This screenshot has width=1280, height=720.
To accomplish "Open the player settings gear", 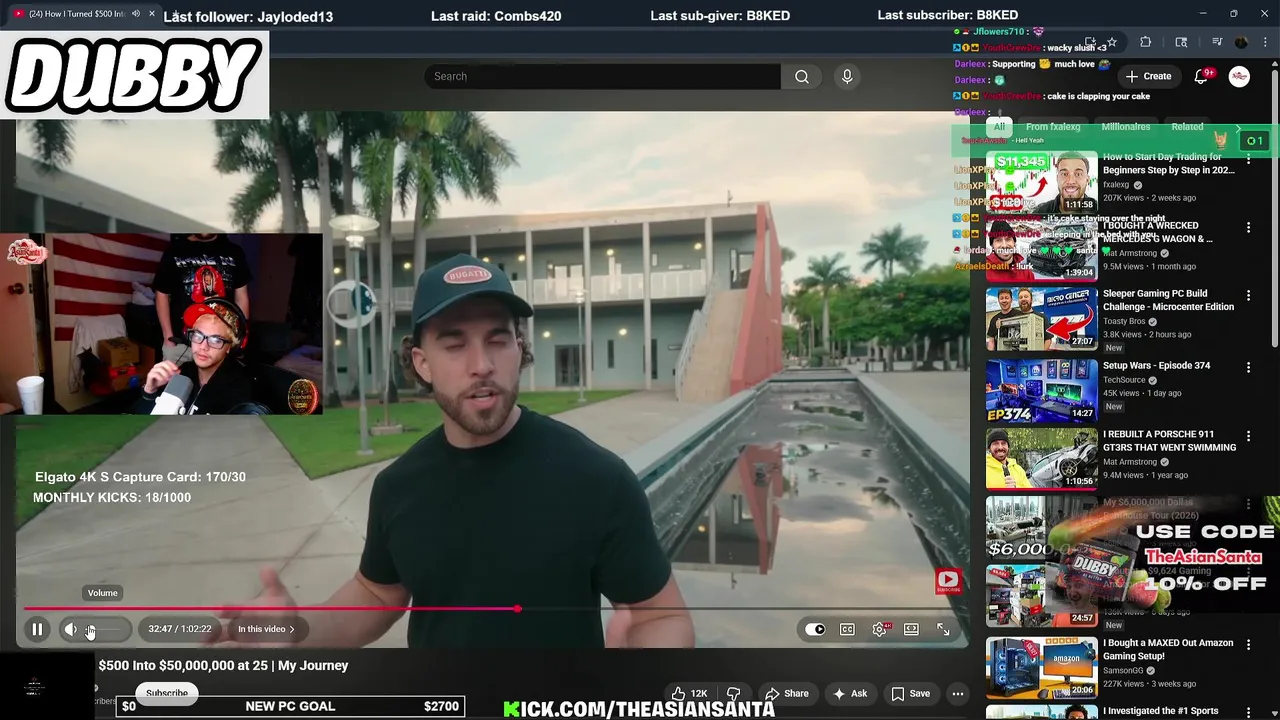I will coord(880,629).
